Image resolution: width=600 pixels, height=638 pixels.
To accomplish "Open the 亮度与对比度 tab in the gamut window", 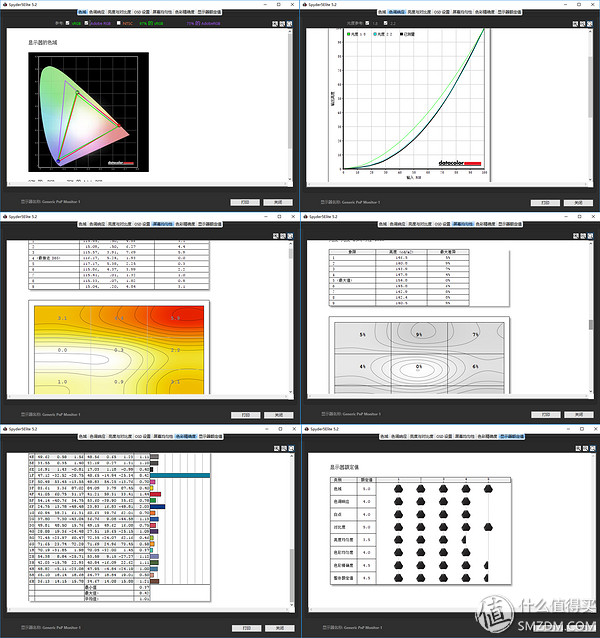I will [x=120, y=12].
